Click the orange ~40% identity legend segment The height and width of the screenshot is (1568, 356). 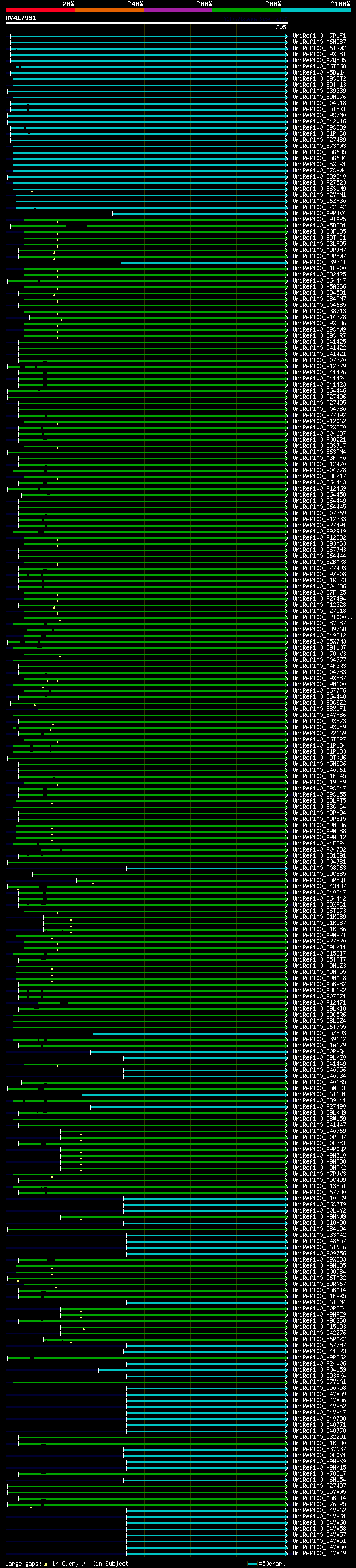108,10
